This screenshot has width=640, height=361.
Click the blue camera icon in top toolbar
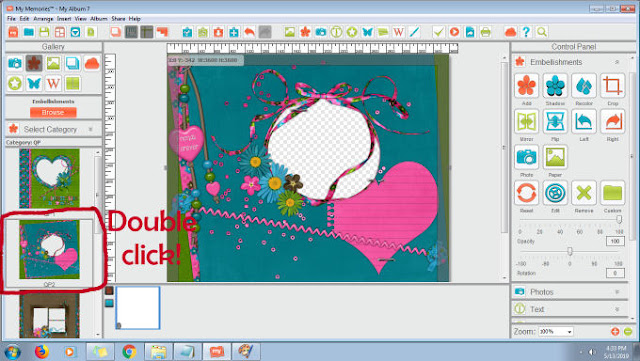coord(321,32)
